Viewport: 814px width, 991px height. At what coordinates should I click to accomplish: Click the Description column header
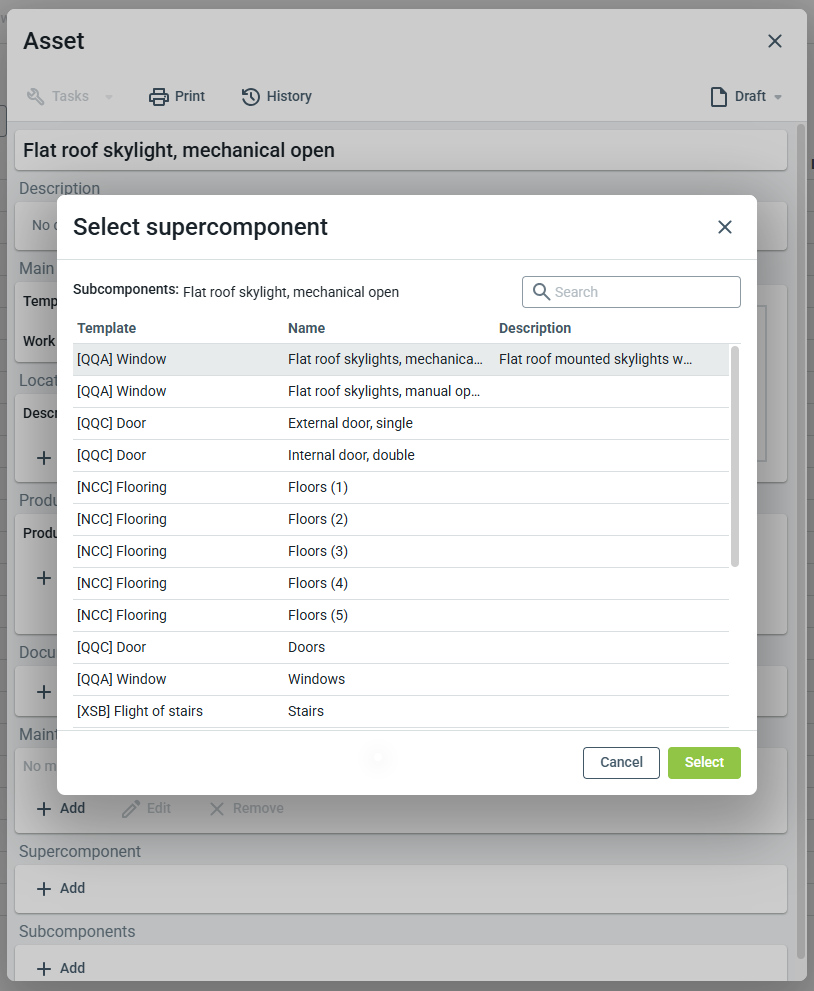point(535,328)
